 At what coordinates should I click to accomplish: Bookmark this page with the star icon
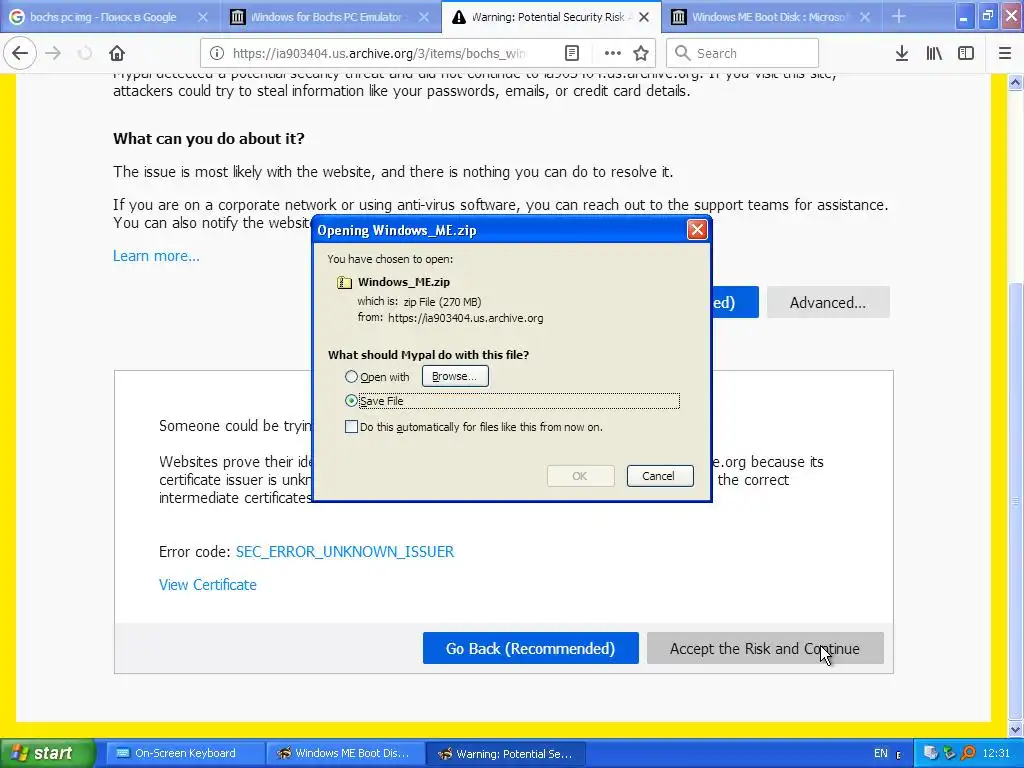[x=641, y=53]
